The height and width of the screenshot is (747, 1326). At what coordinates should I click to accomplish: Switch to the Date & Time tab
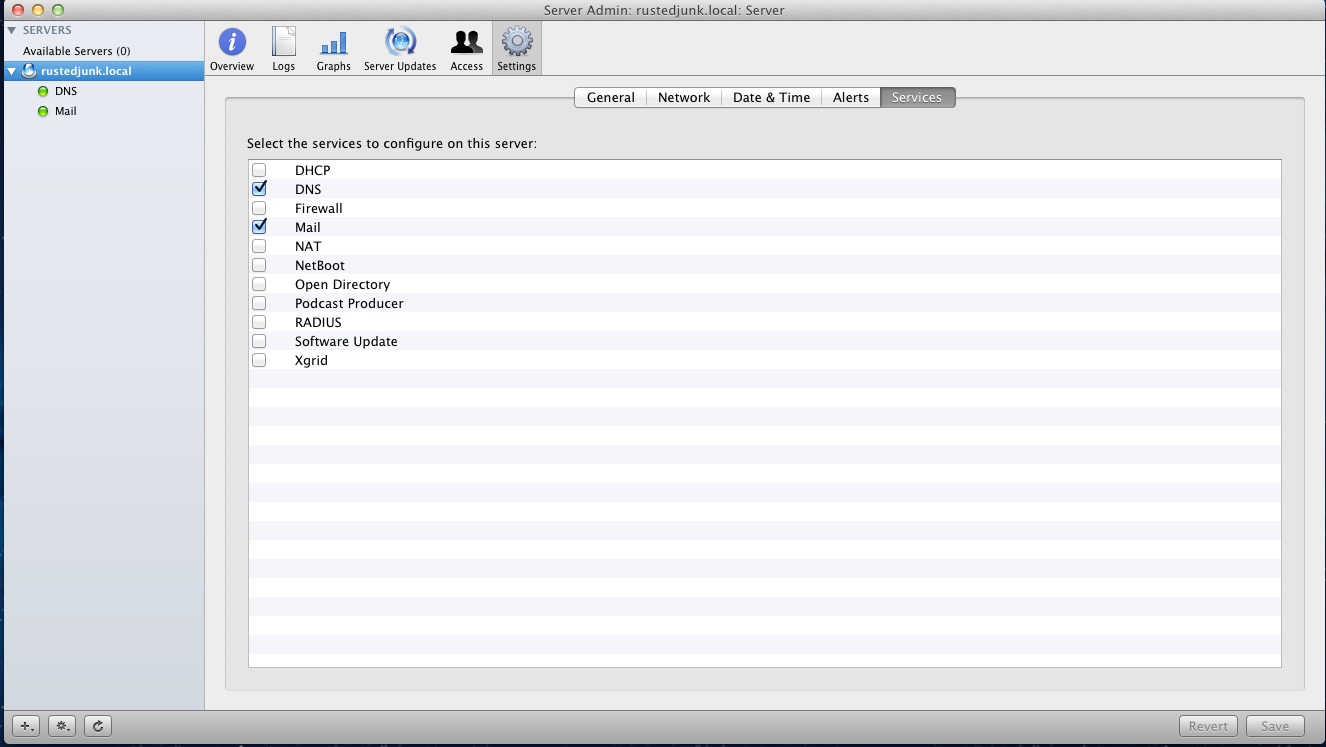click(x=771, y=97)
